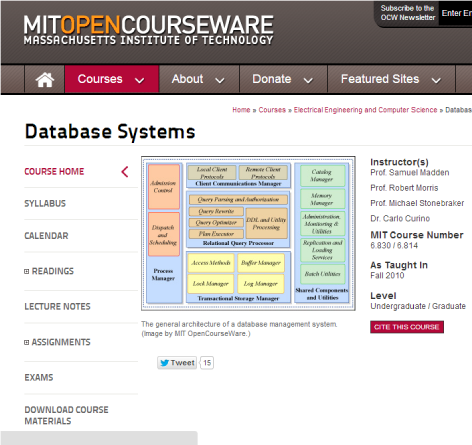
Task: Open the Syllabus section
Action: (x=45, y=203)
